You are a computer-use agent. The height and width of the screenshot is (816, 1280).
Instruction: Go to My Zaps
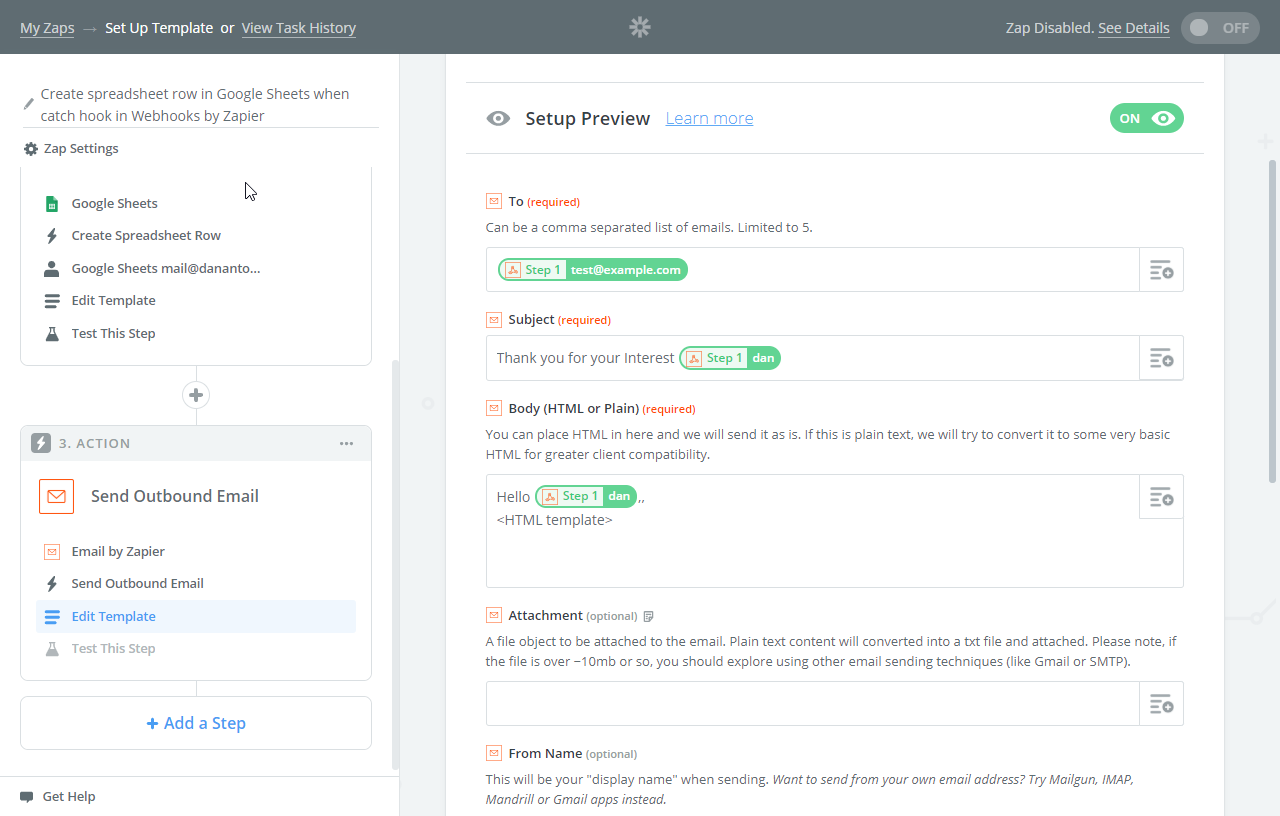click(47, 28)
